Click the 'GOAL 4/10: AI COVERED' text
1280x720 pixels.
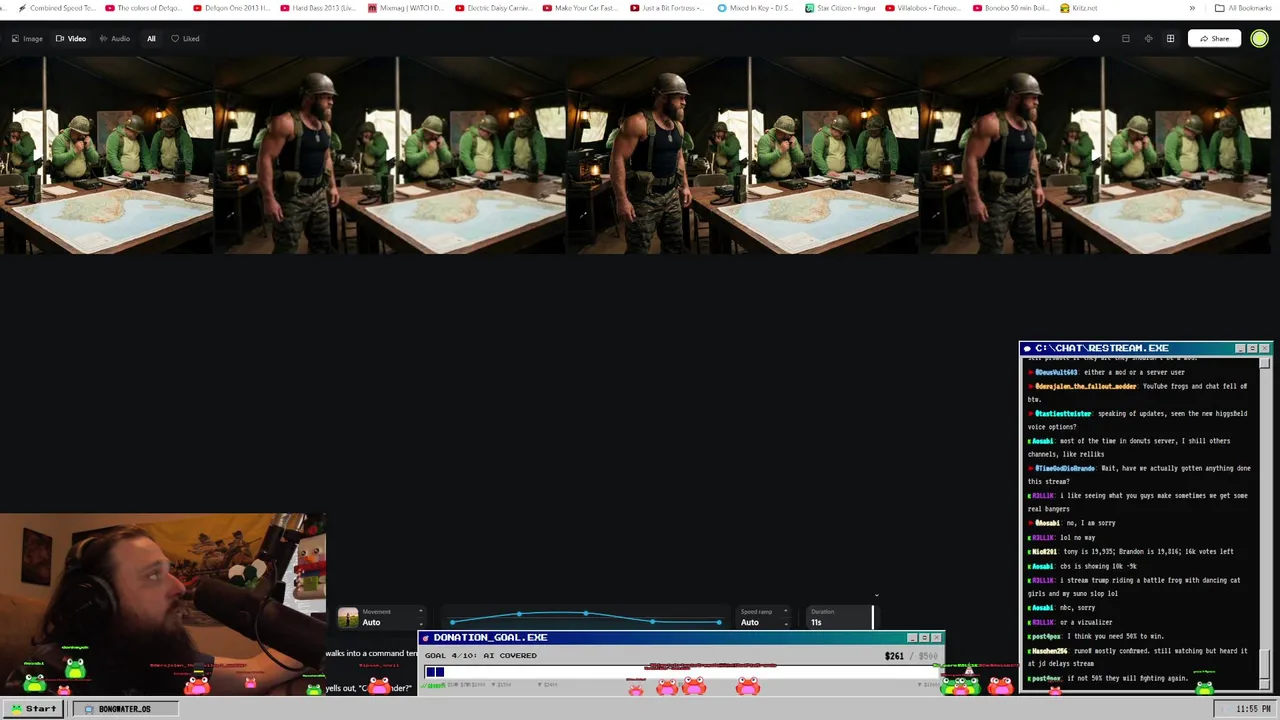point(480,656)
